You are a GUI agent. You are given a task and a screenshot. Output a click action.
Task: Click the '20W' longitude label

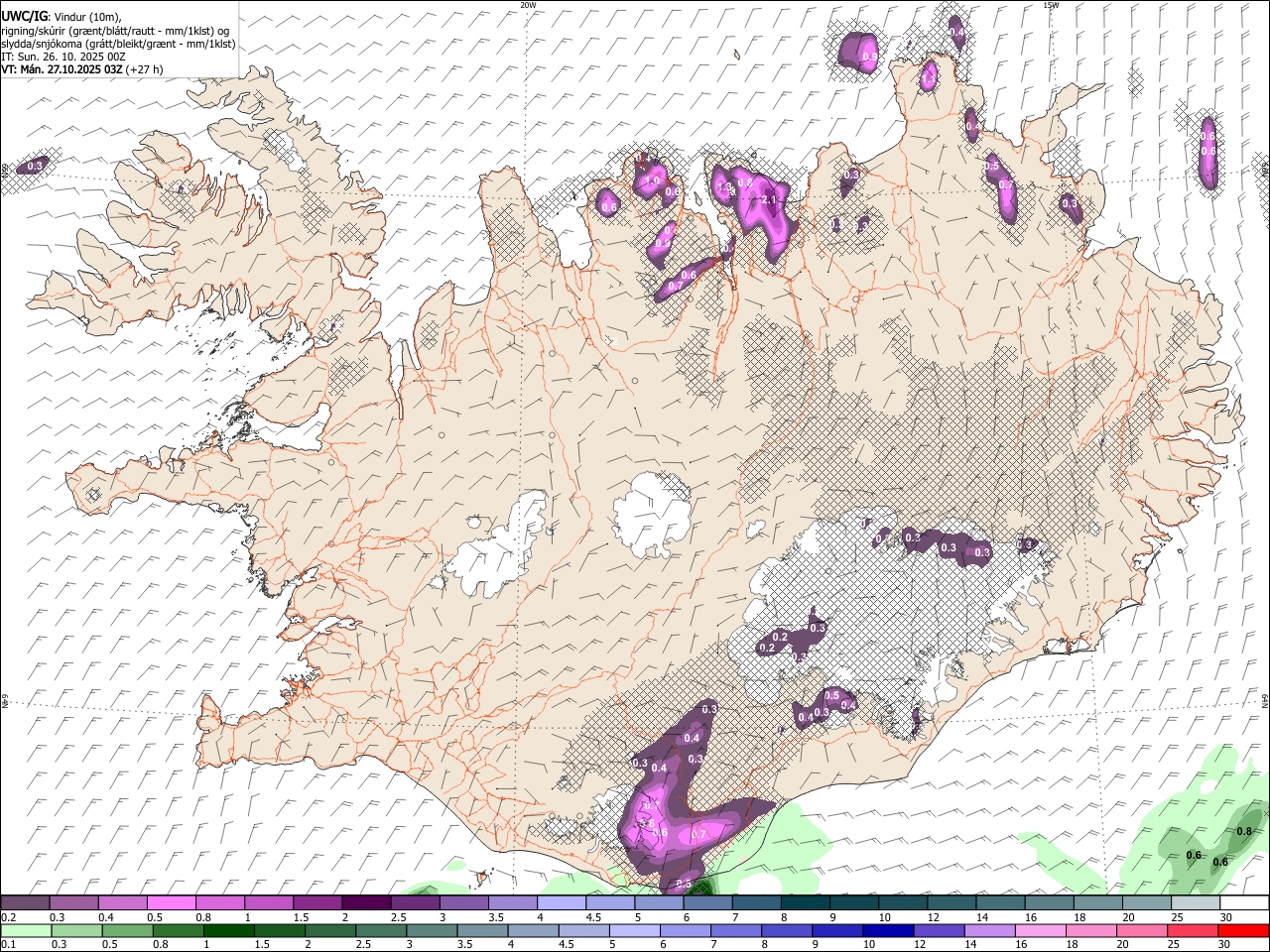(528, 5)
